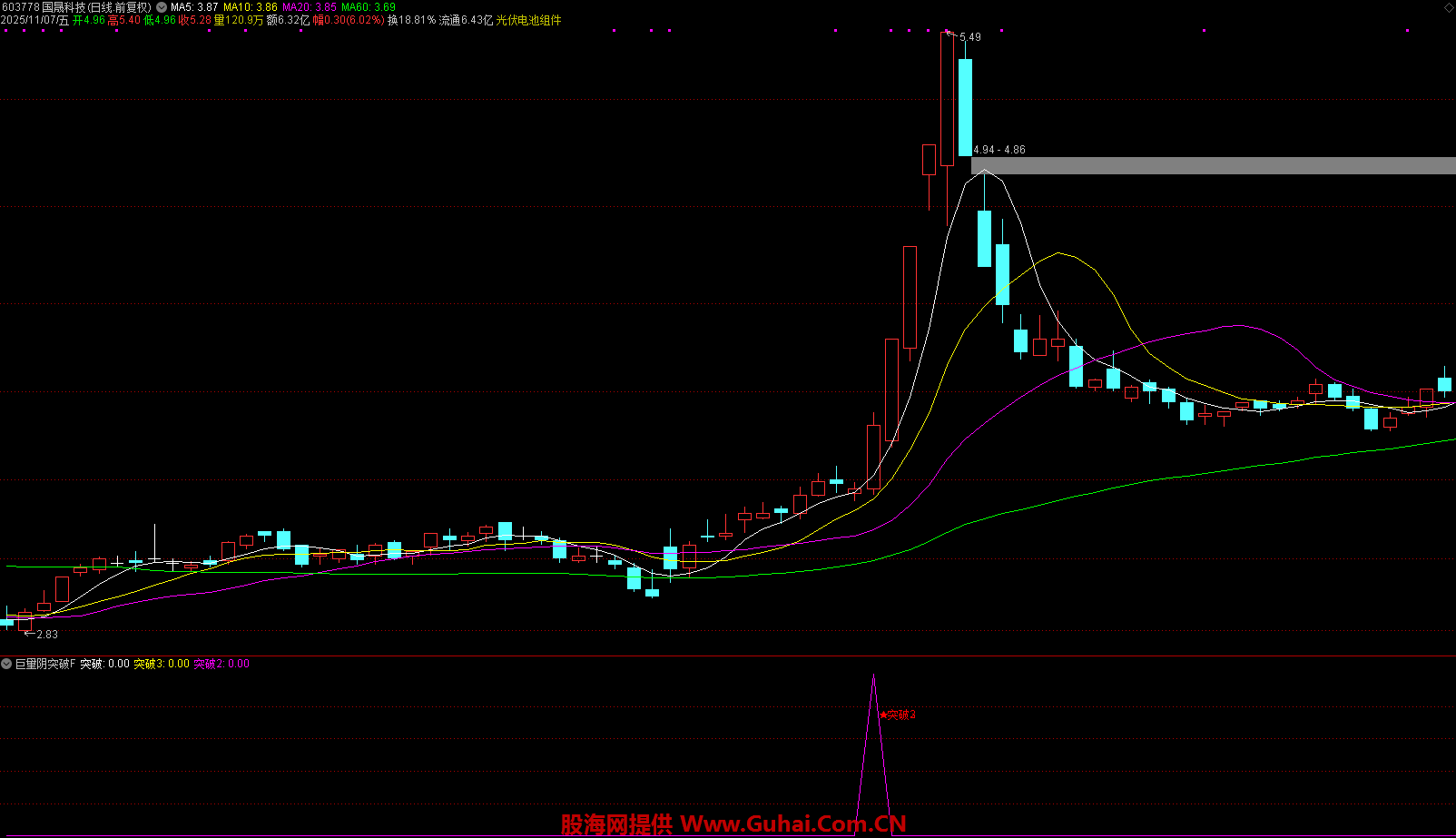This screenshot has width=1456, height=838.
Task: Select the MA60 green label
Action: 369,6
